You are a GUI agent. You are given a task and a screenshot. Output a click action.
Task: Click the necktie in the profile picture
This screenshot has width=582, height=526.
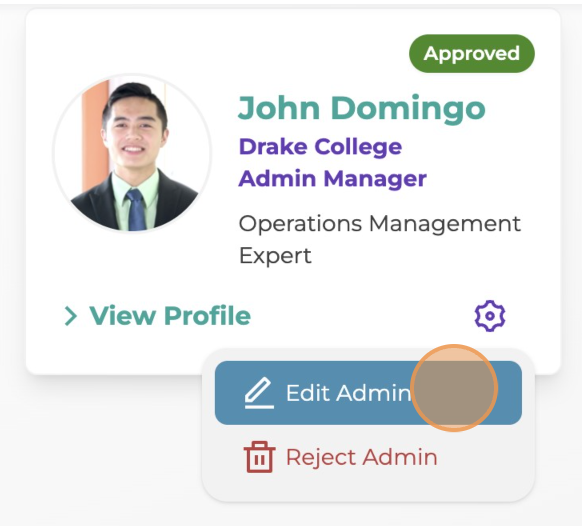136,210
